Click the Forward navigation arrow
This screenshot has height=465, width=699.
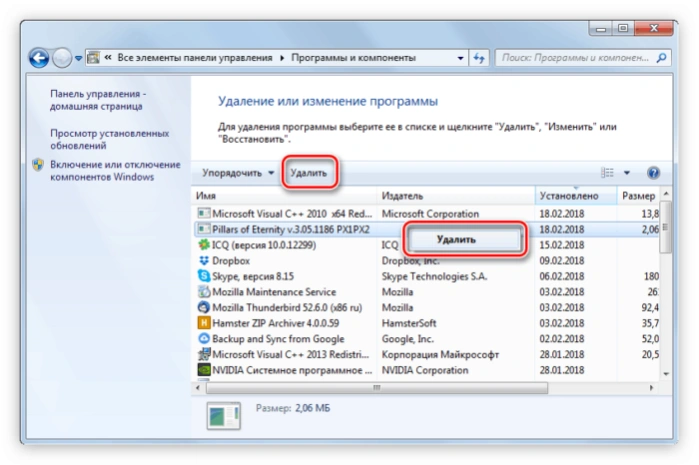62,58
